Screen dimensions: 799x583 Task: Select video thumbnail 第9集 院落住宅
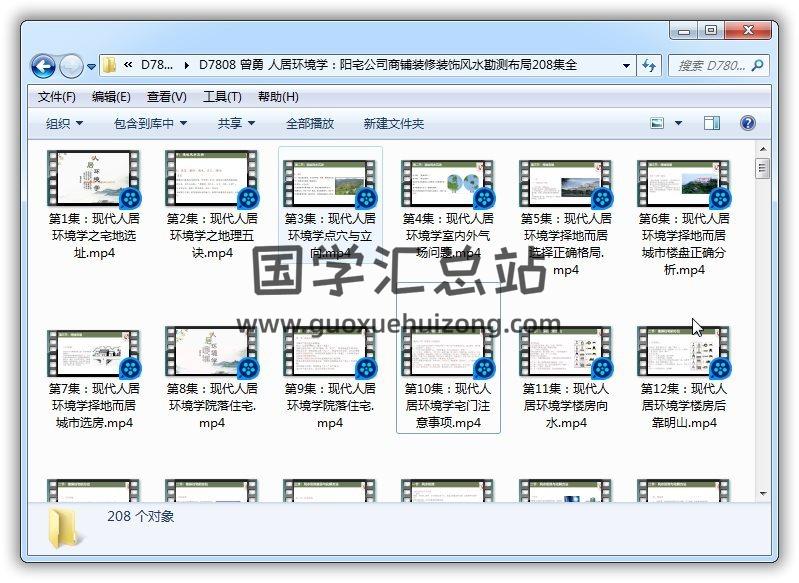(x=330, y=353)
